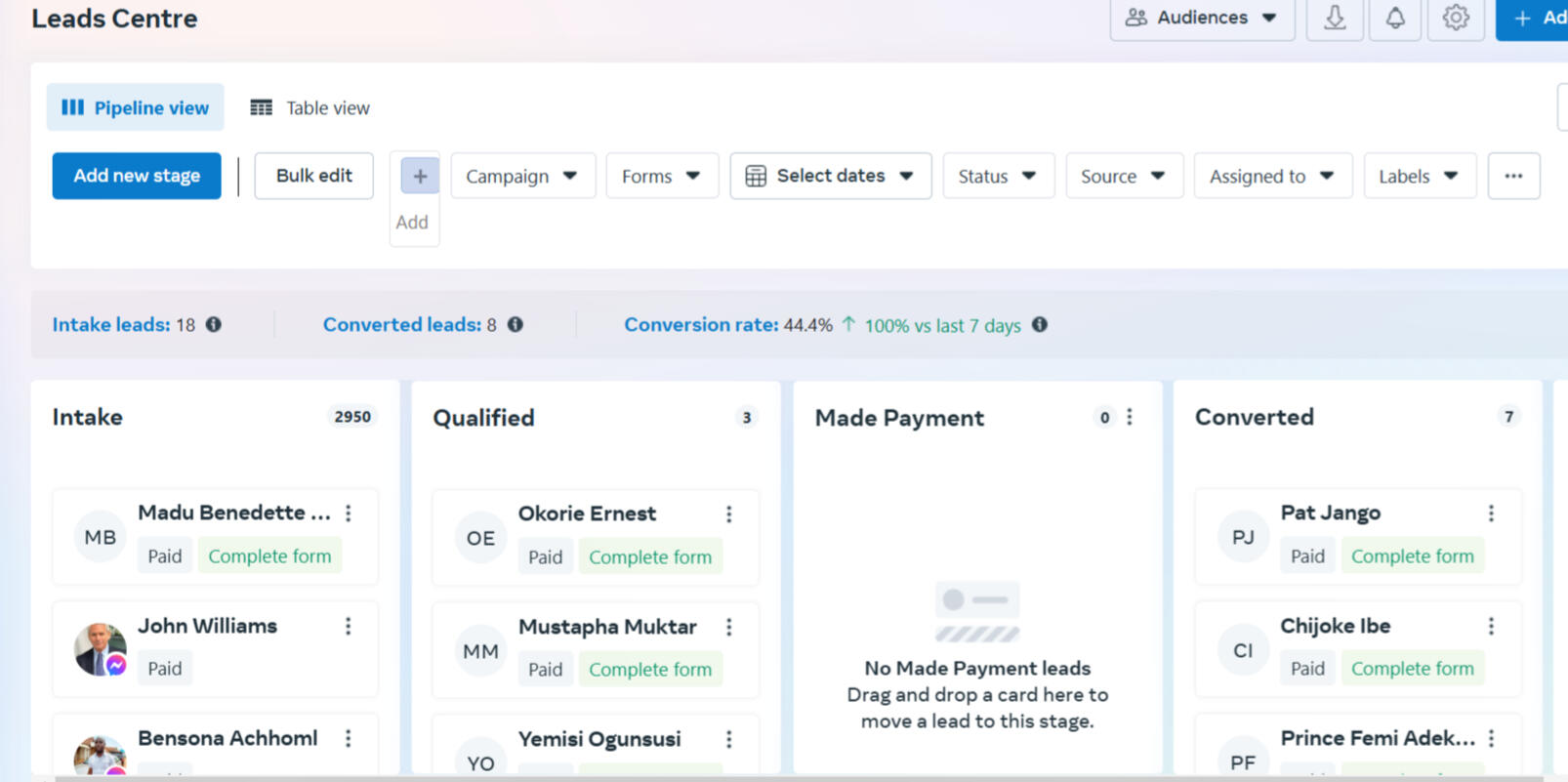The height and width of the screenshot is (782, 1568).
Task: Click Add new stage button
Action: coord(137,176)
